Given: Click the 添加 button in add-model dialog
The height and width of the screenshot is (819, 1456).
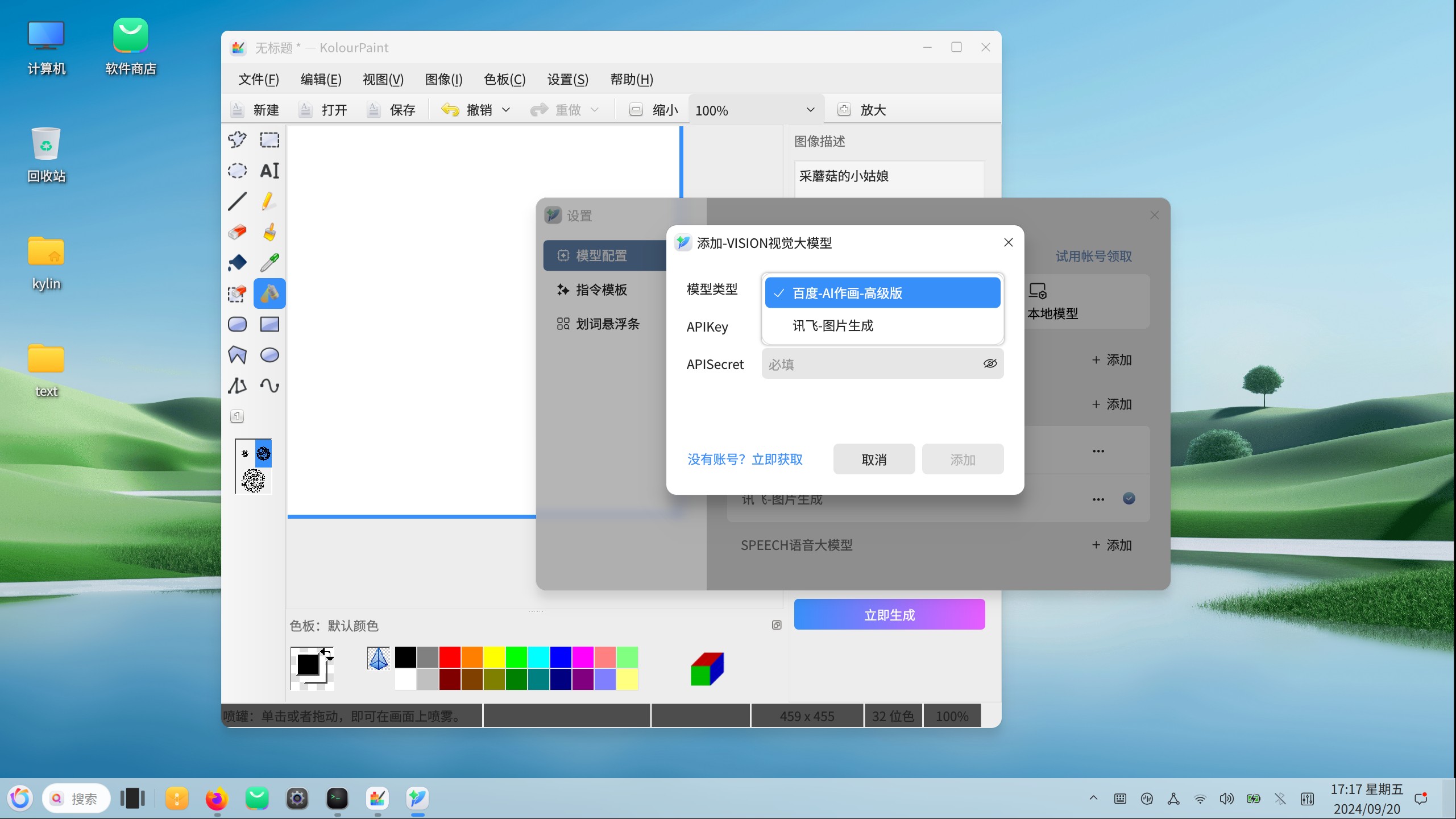Looking at the screenshot, I should pyautogui.click(x=963, y=459).
